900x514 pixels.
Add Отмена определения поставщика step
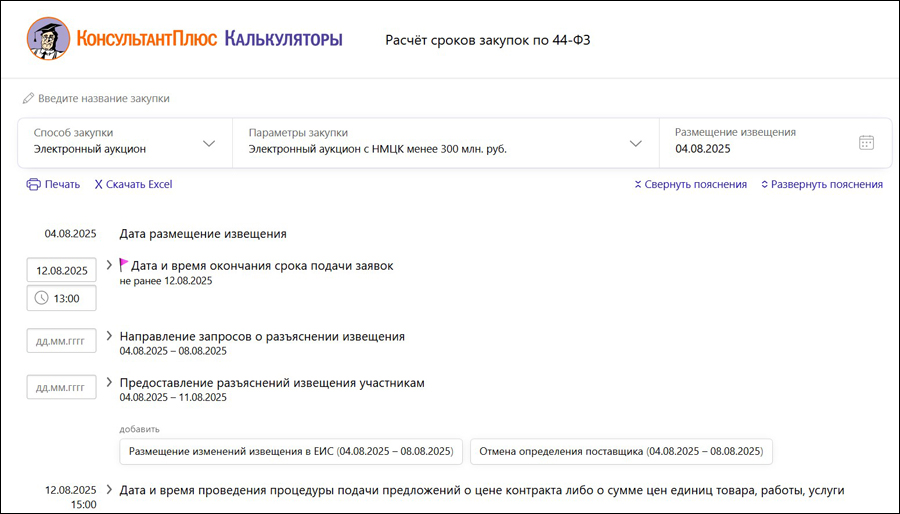(621, 451)
